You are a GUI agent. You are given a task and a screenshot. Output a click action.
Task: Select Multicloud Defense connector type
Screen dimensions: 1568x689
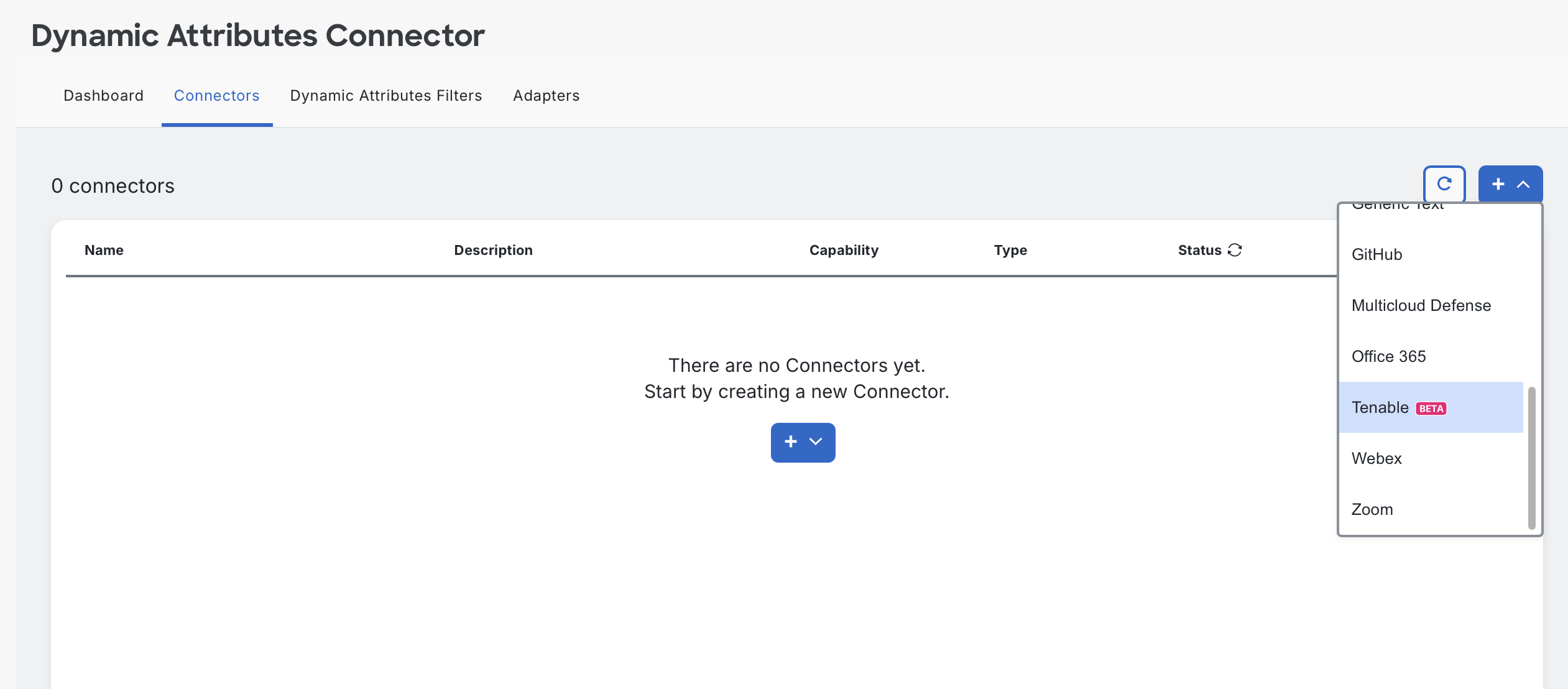click(1421, 305)
